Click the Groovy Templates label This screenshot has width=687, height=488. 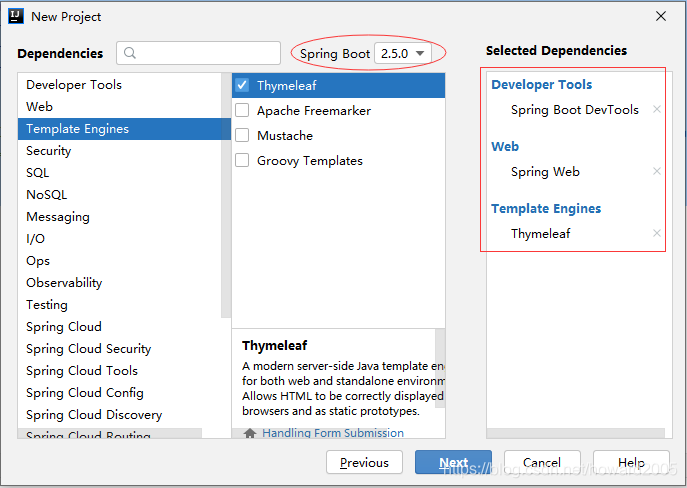pyautogui.click(x=310, y=161)
